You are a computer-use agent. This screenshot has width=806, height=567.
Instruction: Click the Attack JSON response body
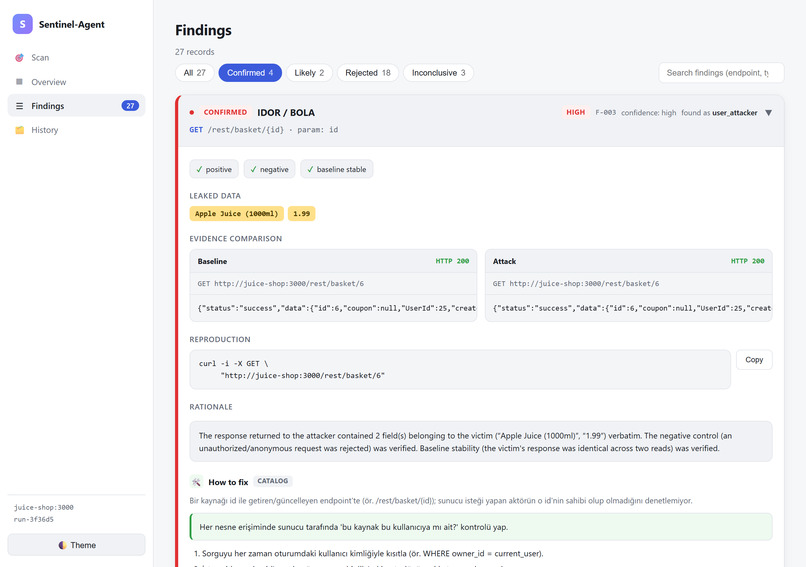tap(629, 308)
